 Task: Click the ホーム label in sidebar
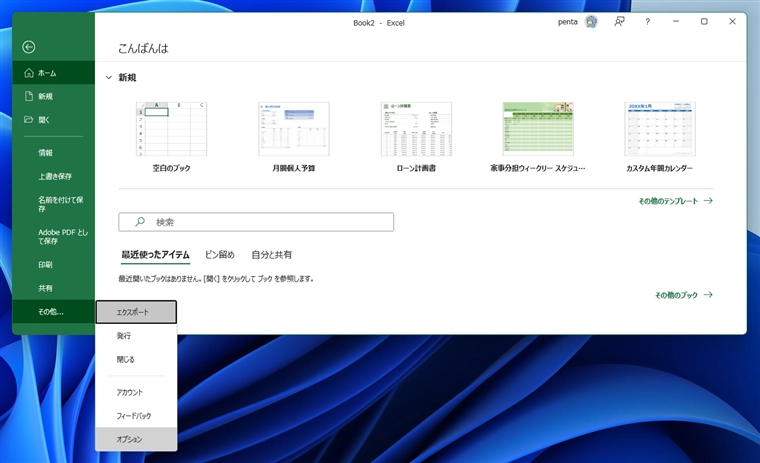click(x=47, y=73)
